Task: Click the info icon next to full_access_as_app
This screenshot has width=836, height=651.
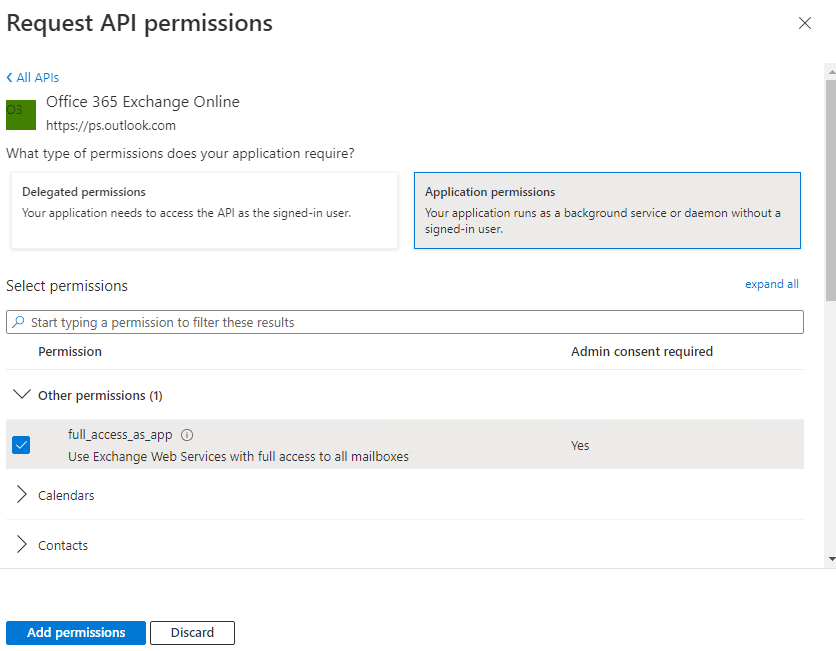Action: pyautogui.click(x=188, y=434)
